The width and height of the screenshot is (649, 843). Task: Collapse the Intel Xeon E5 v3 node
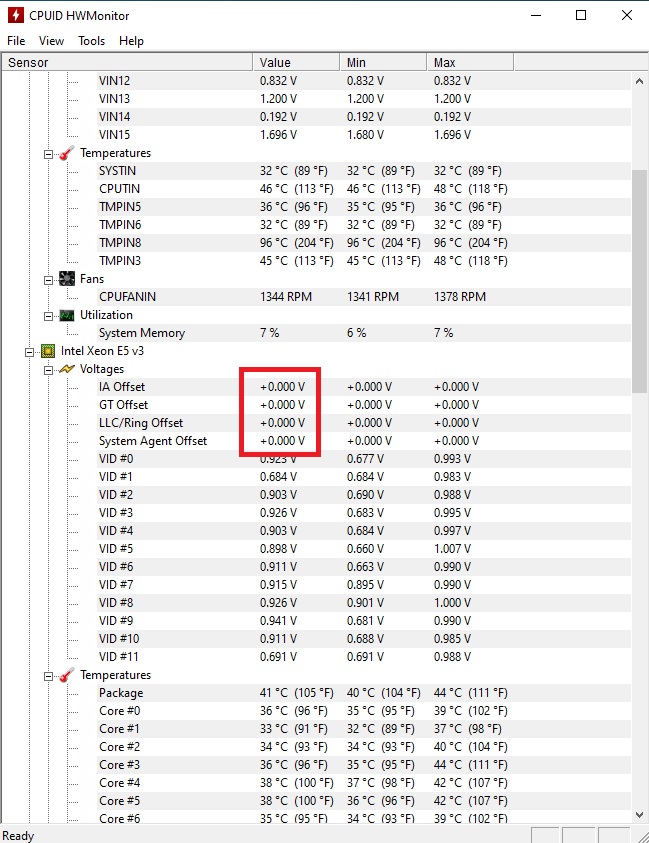29,351
